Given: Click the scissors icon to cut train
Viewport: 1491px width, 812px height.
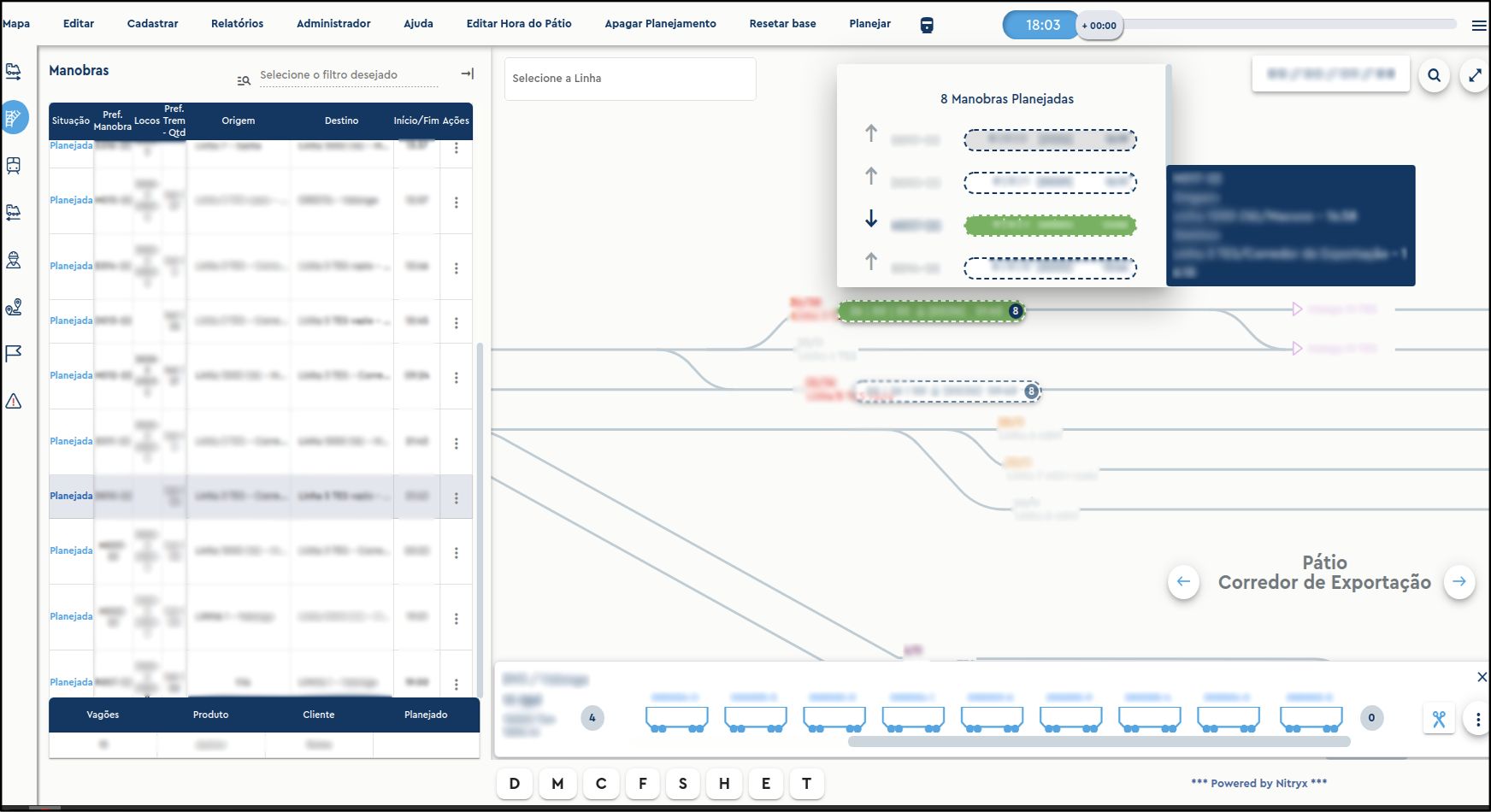Looking at the screenshot, I should point(1439,719).
